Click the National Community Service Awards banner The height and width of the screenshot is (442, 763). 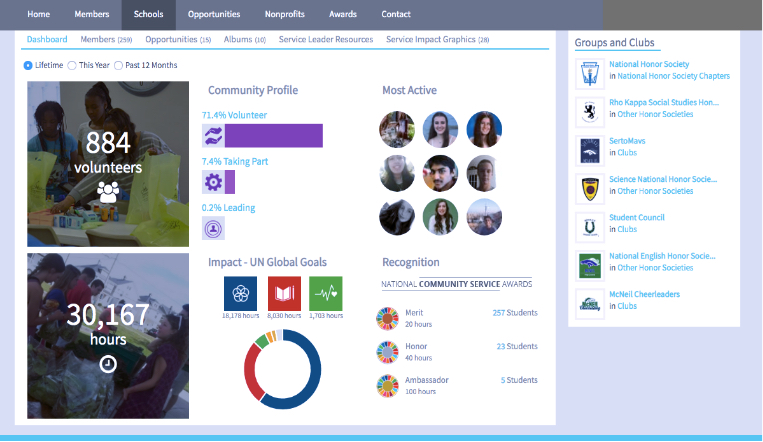point(456,284)
